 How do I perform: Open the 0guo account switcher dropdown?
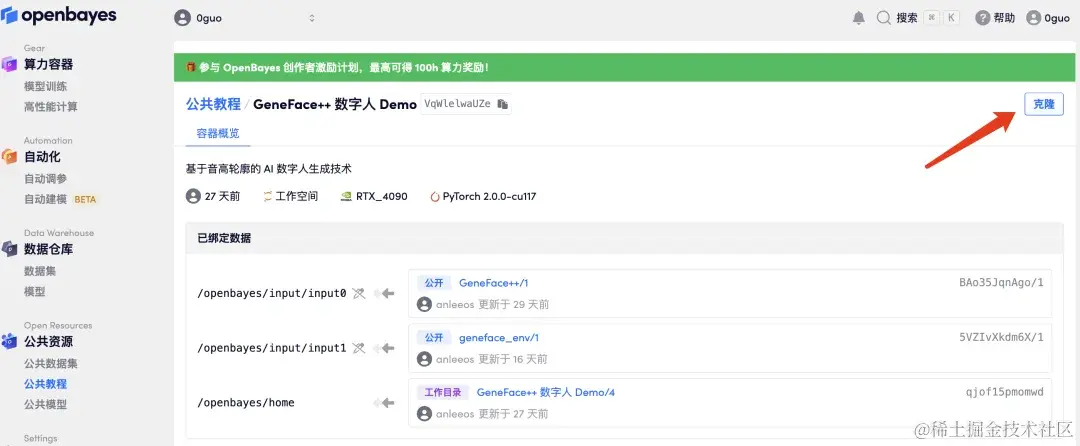245,19
